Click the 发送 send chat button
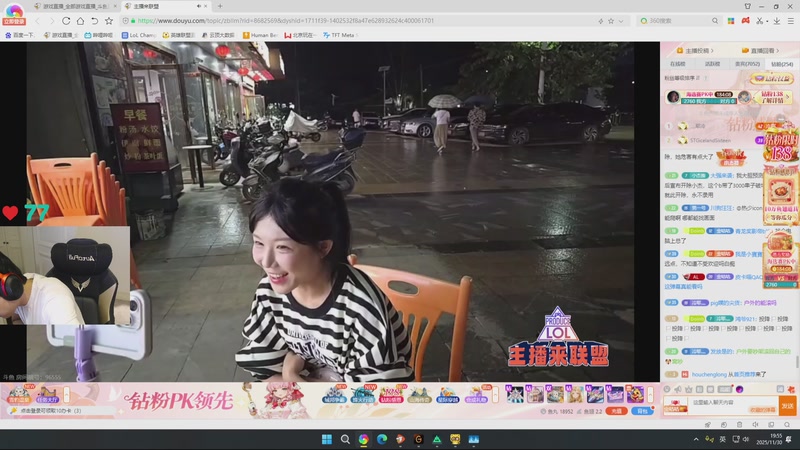This screenshot has height=450, width=800. 788,406
